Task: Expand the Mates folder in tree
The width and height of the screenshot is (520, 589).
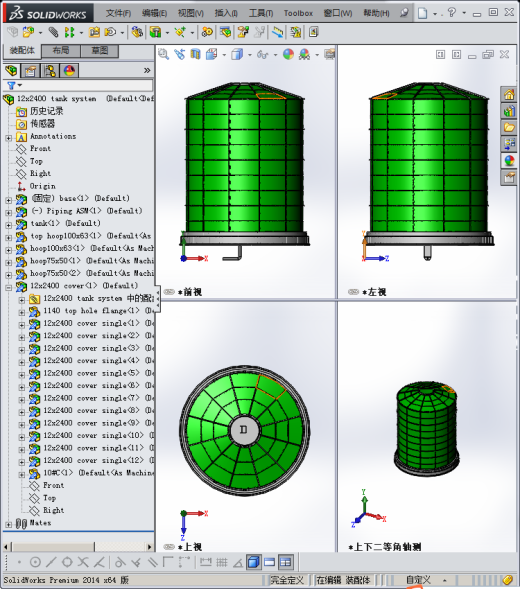Action: [x=8, y=524]
